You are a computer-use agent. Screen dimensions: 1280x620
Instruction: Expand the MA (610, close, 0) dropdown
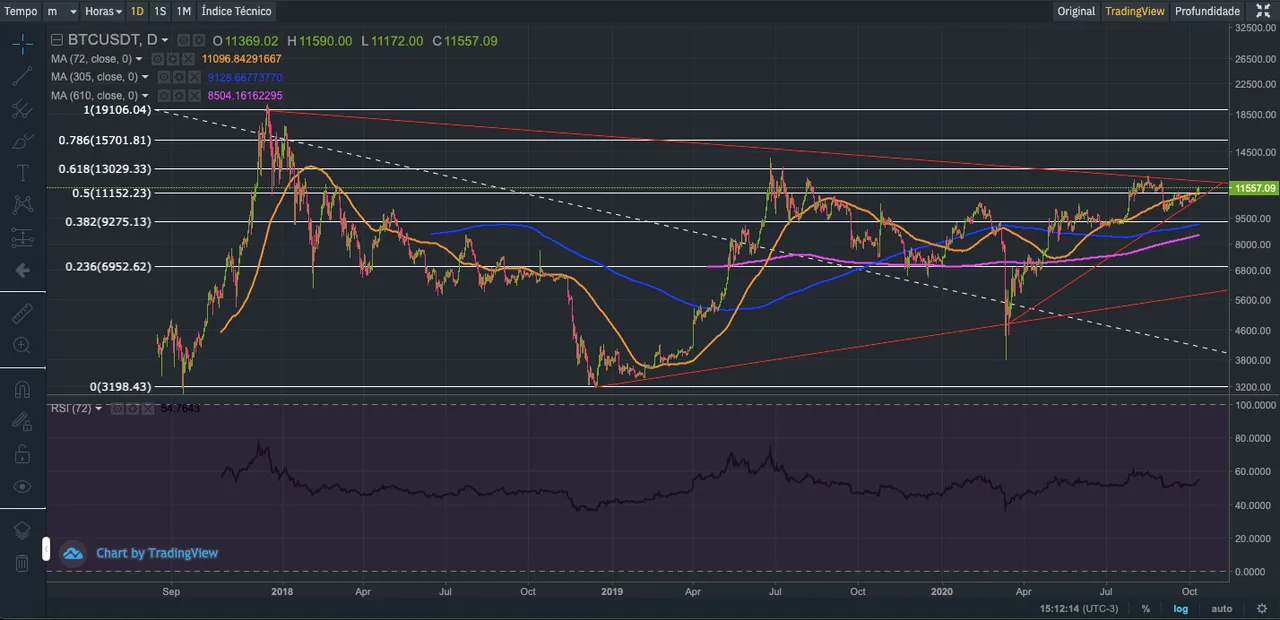pyautogui.click(x=145, y=95)
